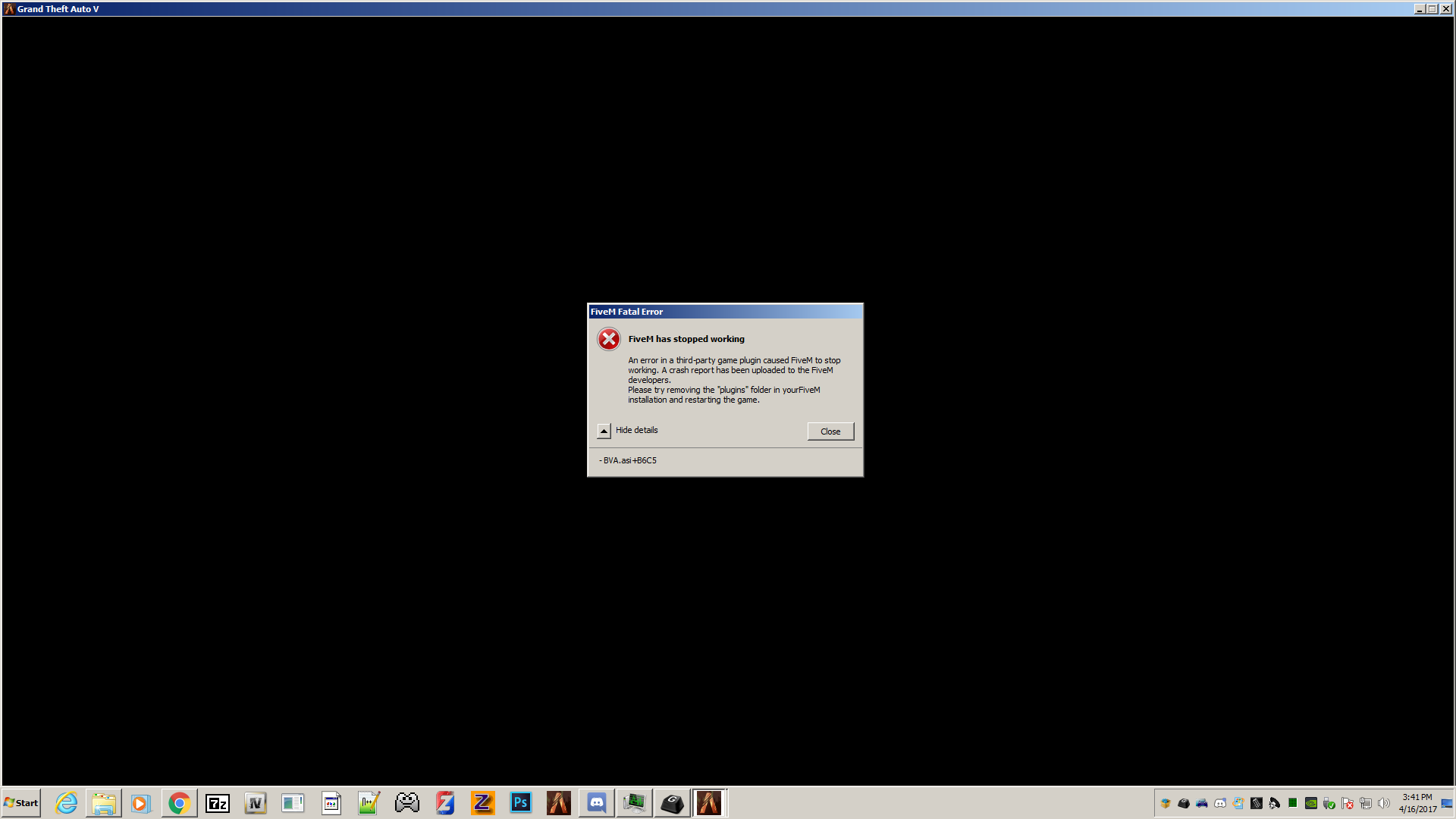Open Windows Media Player from taskbar

[x=141, y=803]
